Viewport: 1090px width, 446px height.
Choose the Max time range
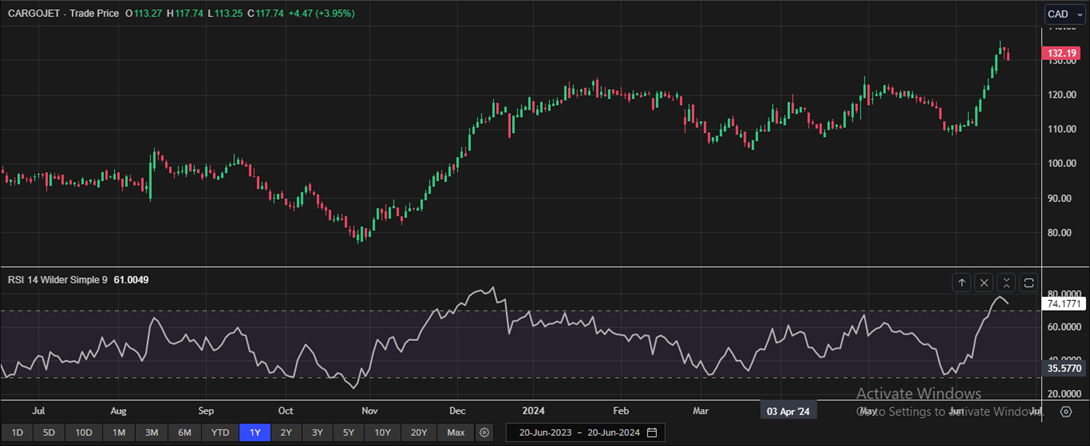[456, 432]
